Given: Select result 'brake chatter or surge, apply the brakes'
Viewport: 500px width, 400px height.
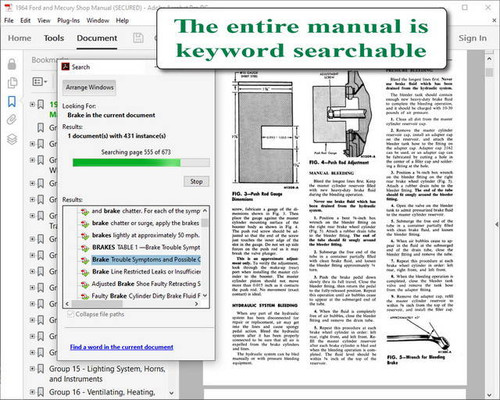Looking at the screenshot, I should tap(145, 223).
